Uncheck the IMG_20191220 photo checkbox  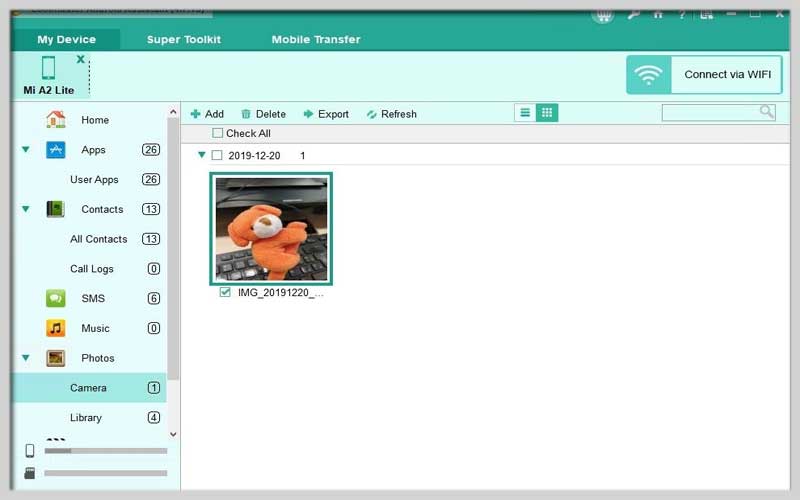click(225, 292)
